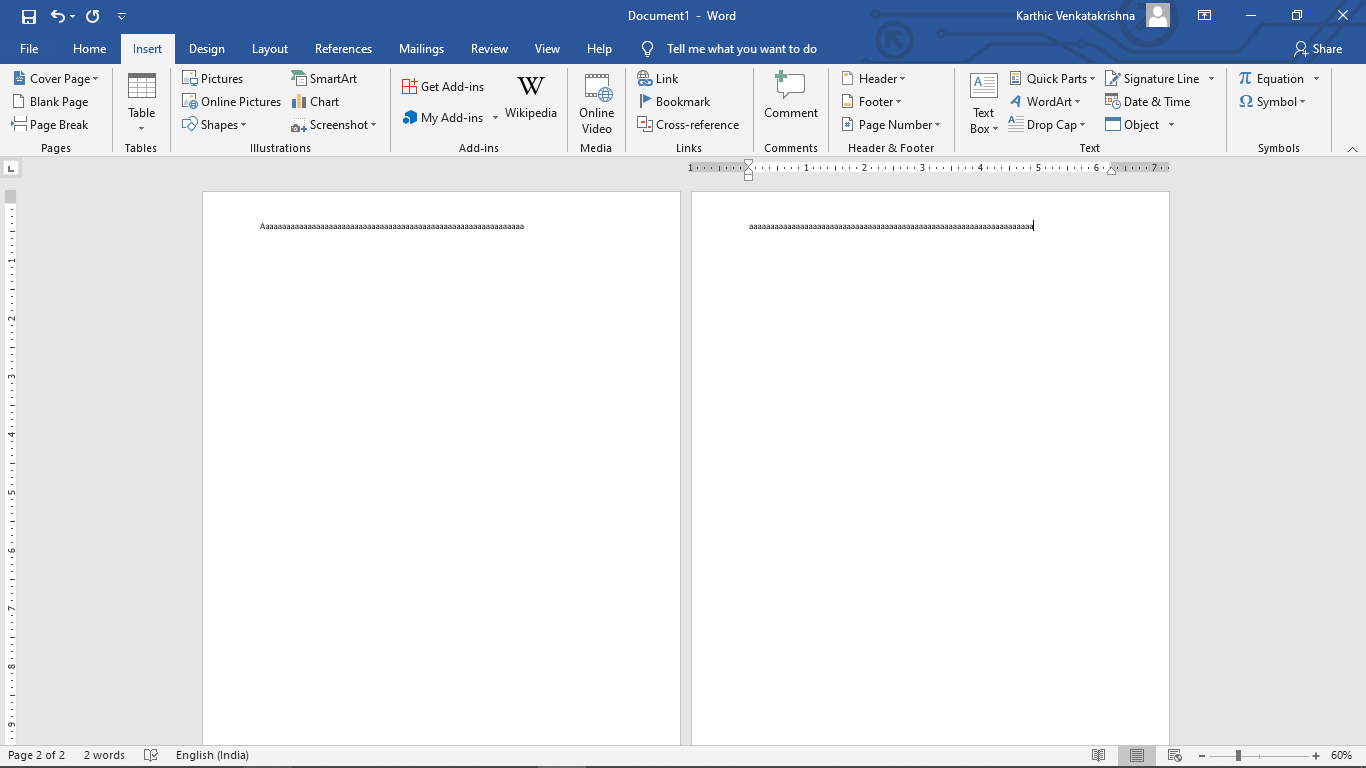Screen dimensions: 1366x768
Task: Switch to Read Mode view
Action: click(x=1098, y=755)
